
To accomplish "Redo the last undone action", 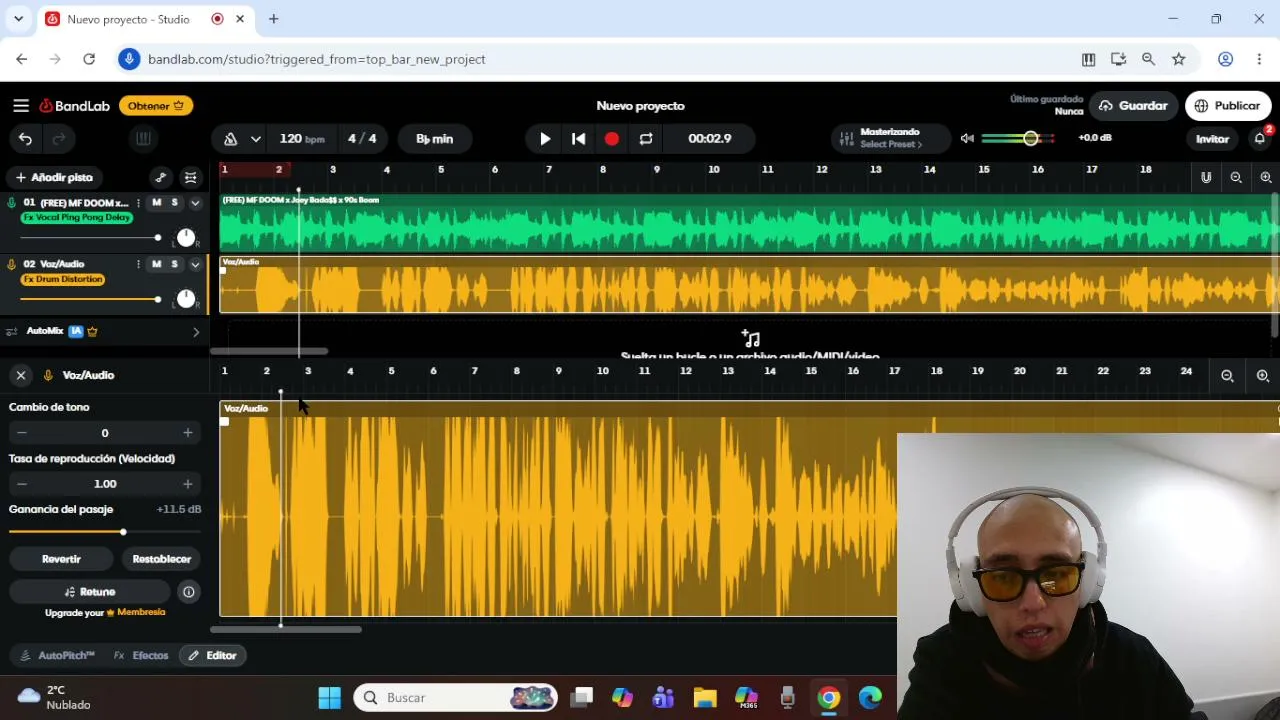I will [59, 139].
